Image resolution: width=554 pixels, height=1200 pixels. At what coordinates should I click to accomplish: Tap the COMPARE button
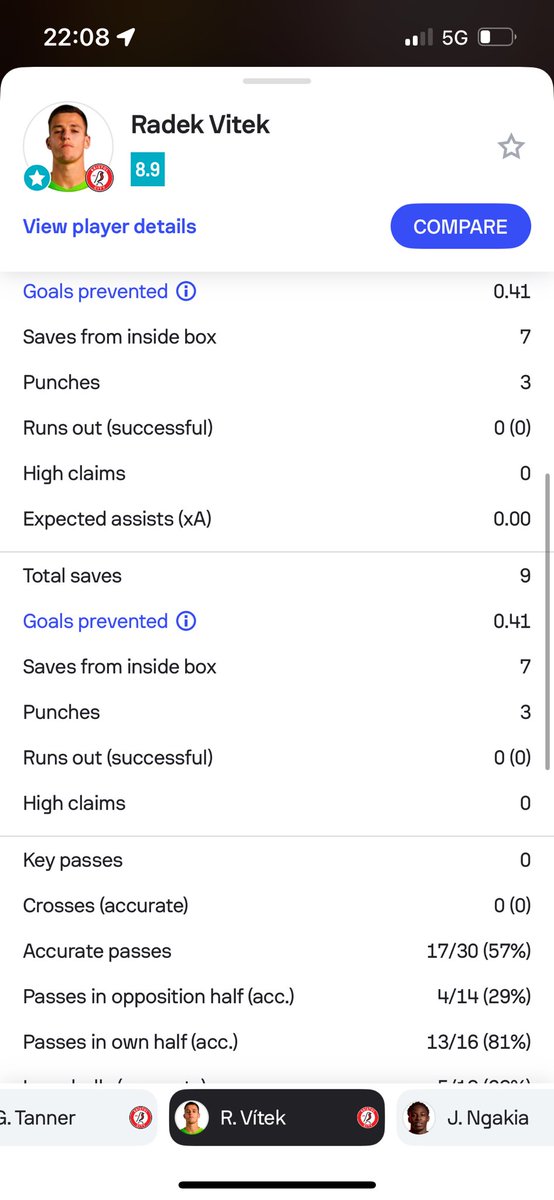click(460, 226)
